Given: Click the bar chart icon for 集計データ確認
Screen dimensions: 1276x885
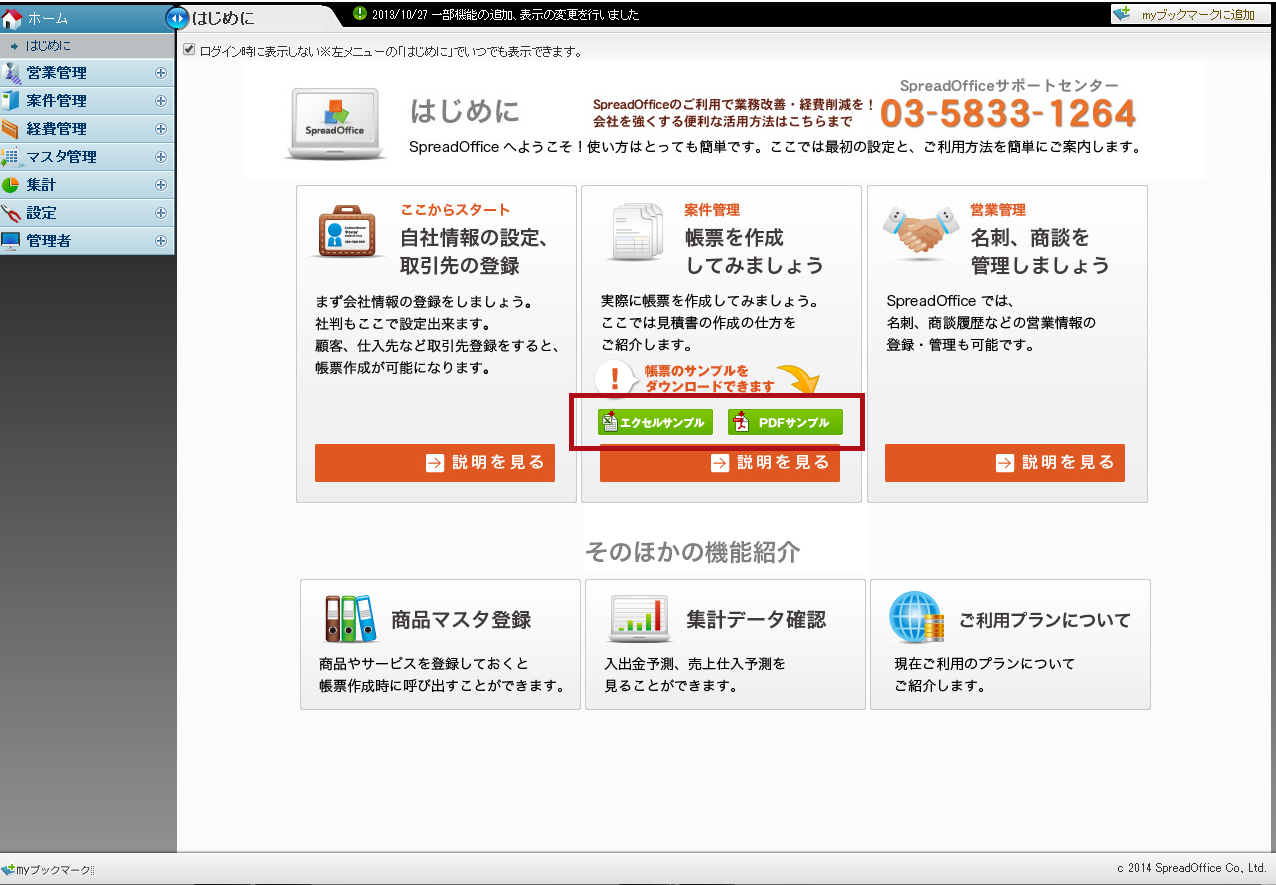Looking at the screenshot, I should pyautogui.click(x=640, y=619).
